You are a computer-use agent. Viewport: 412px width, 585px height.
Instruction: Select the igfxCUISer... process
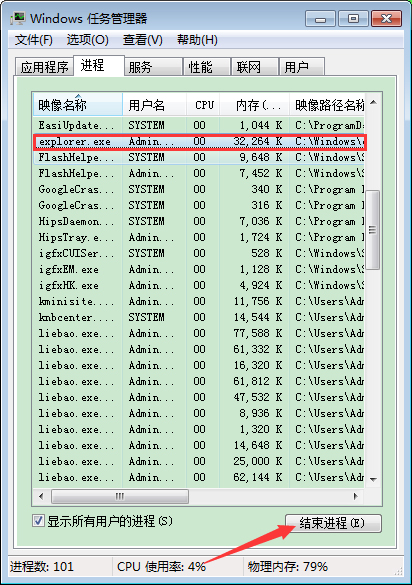tap(199, 253)
